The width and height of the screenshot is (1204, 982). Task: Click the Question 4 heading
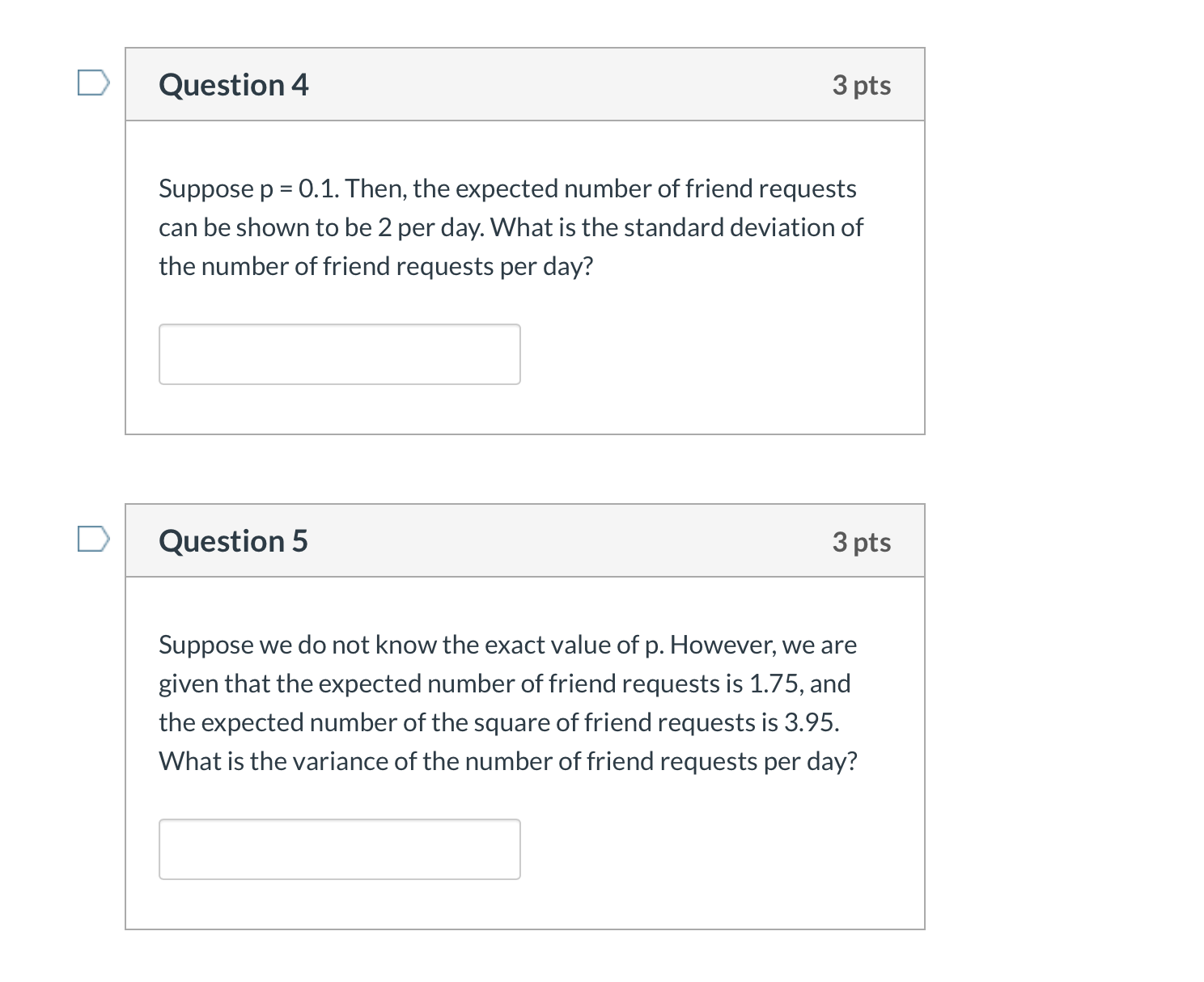point(233,85)
